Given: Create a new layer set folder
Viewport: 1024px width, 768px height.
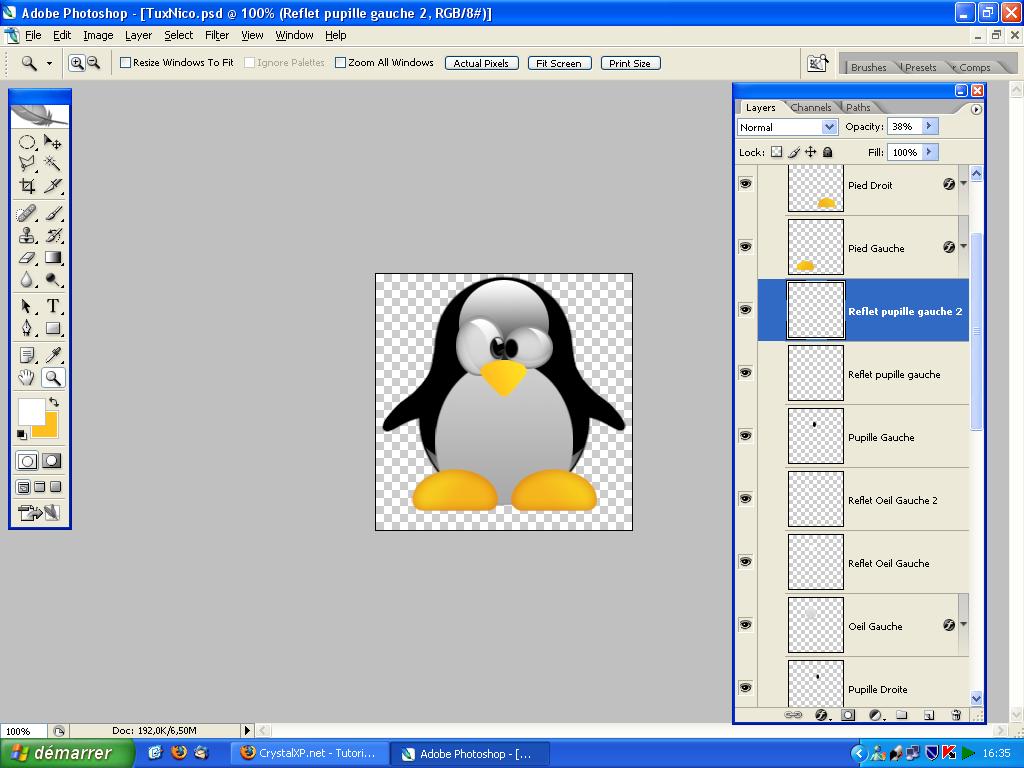Looking at the screenshot, I should pos(902,714).
